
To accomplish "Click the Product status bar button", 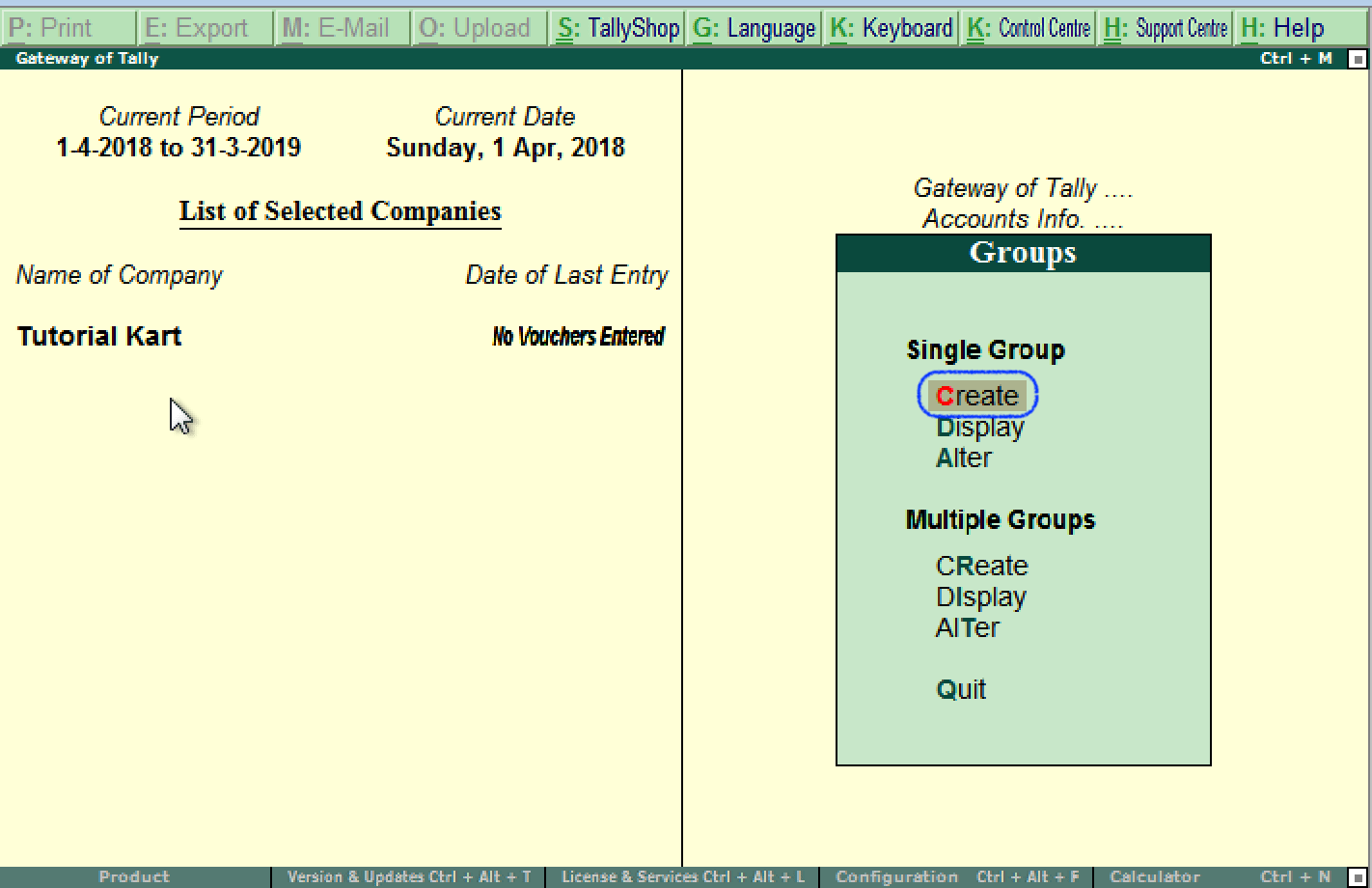I will [134, 876].
